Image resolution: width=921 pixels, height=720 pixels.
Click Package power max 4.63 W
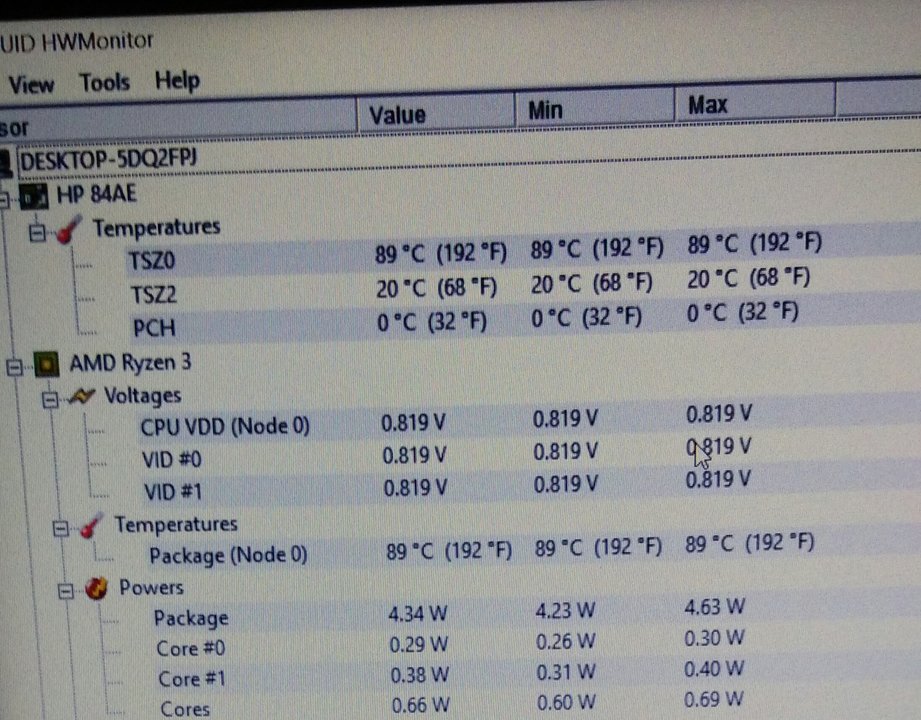click(714, 606)
